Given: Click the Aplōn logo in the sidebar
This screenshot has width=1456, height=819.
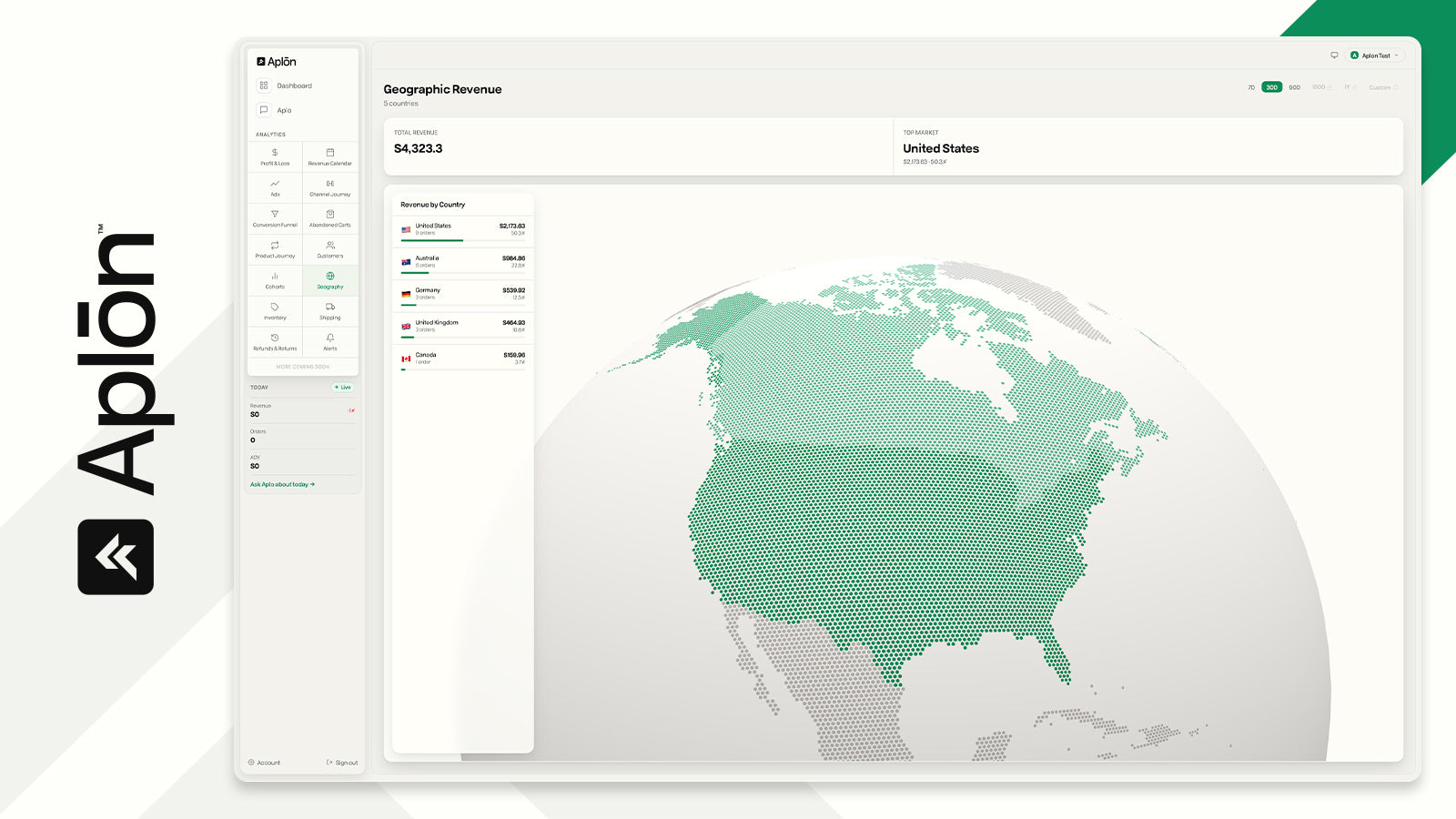Looking at the screenshot, I should [277, 62].
